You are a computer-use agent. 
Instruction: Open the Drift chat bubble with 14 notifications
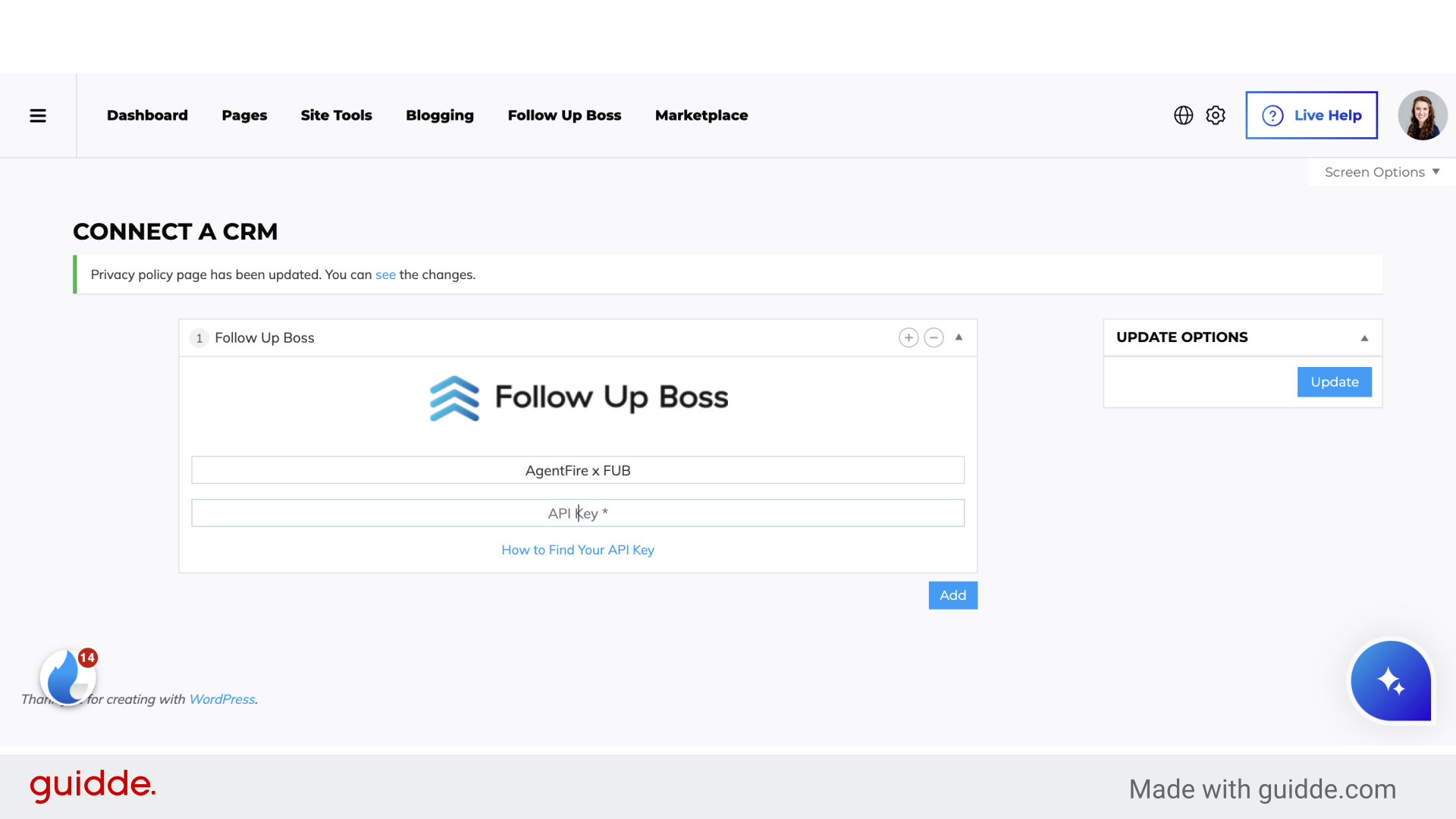[x=67, y=677]
